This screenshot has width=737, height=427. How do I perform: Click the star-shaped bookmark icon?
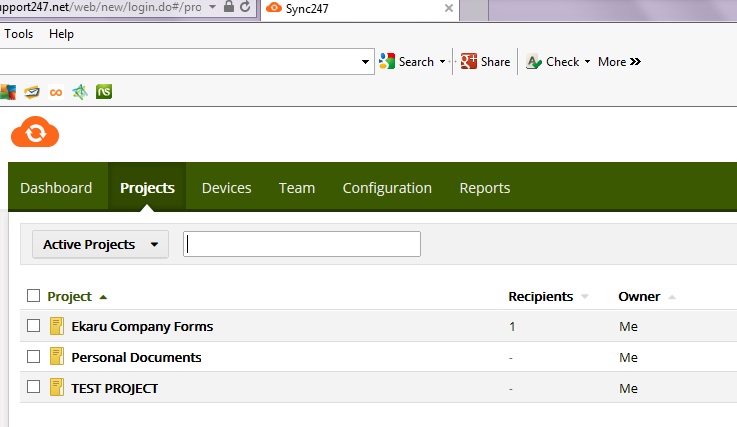click(x=80, y=92)
